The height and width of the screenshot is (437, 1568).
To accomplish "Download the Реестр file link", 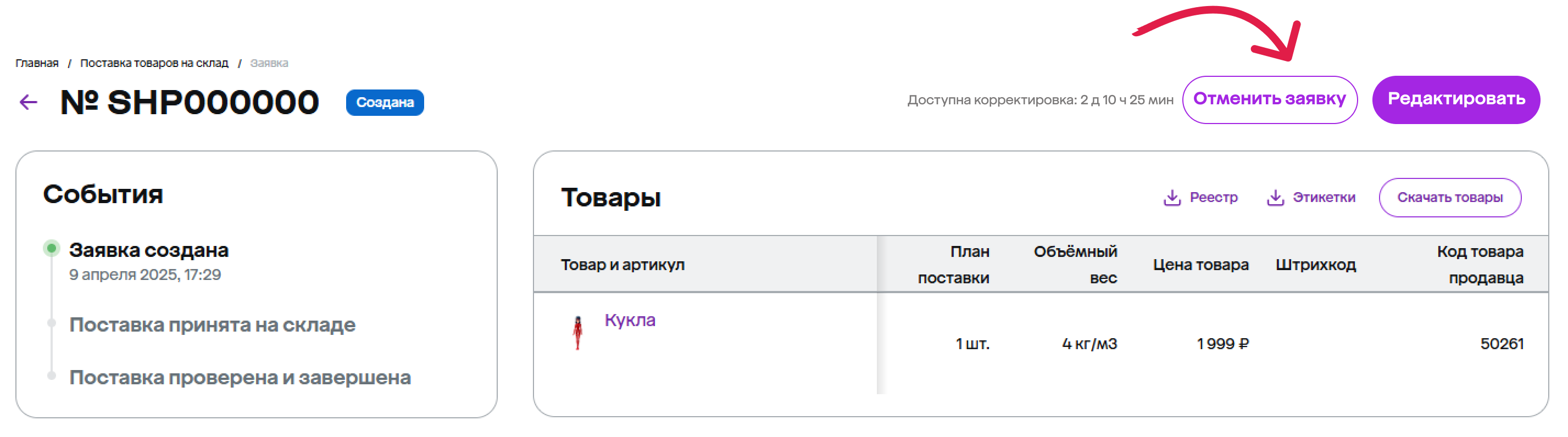I will point(1213,198).
